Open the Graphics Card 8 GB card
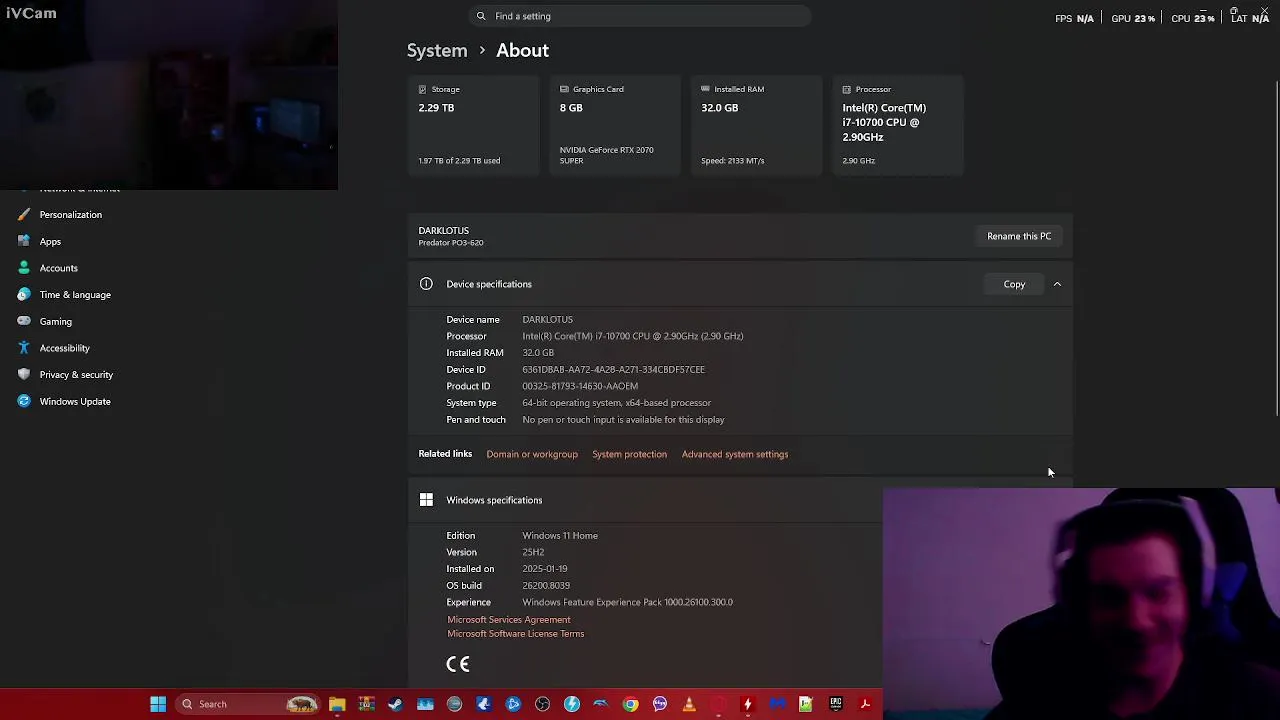This screenshot has height=720, width=1280. tap(615, 125)
